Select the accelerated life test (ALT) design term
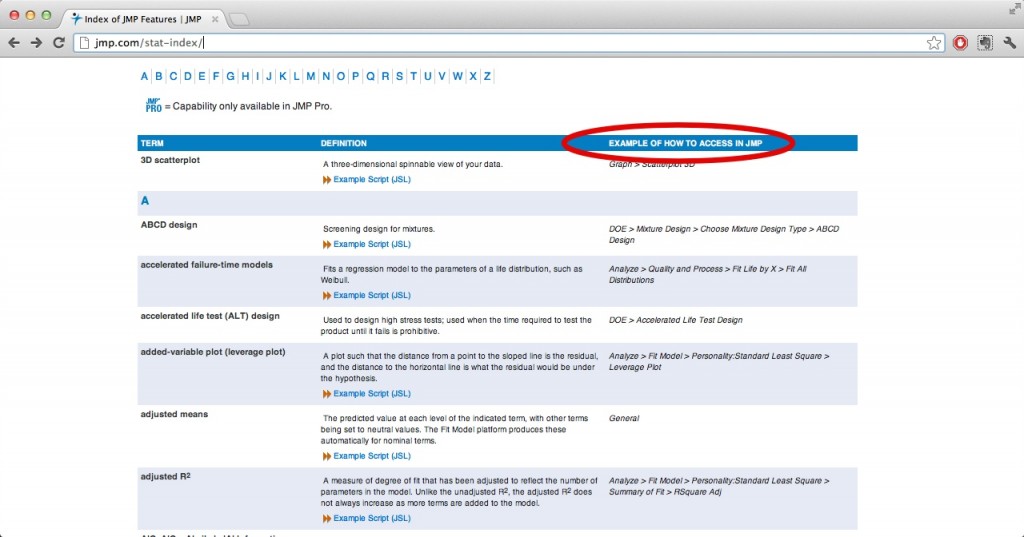 click(210, 316)
